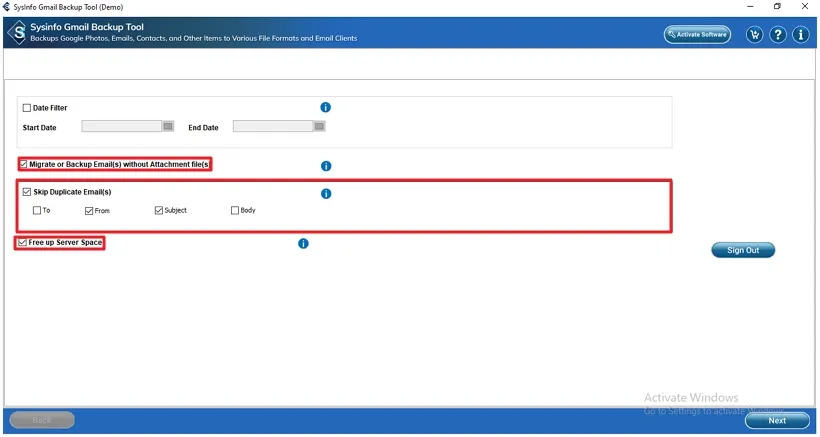The width and height of the screenshot is (820, 437).
Task: Open the Start Date calendar picker icon
Action: pyautogui.click(x=168, y=126)
